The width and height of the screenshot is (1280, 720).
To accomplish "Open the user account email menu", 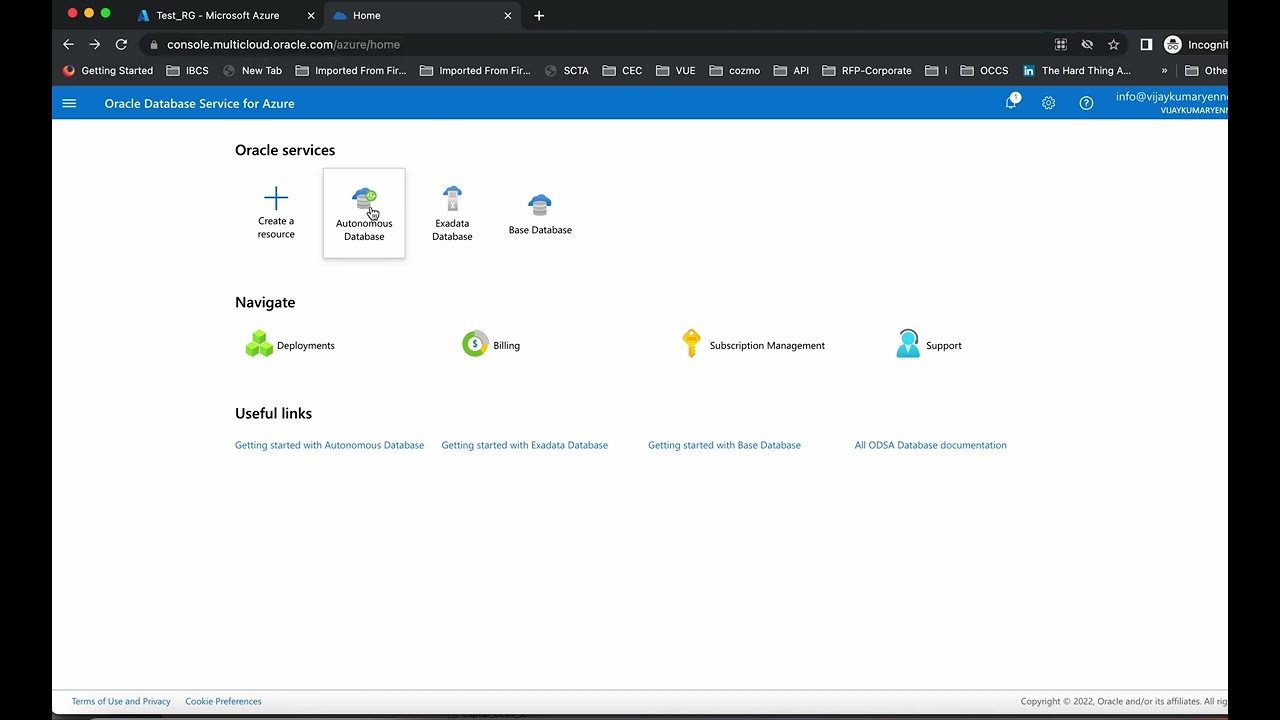I will click(1171, 102).
